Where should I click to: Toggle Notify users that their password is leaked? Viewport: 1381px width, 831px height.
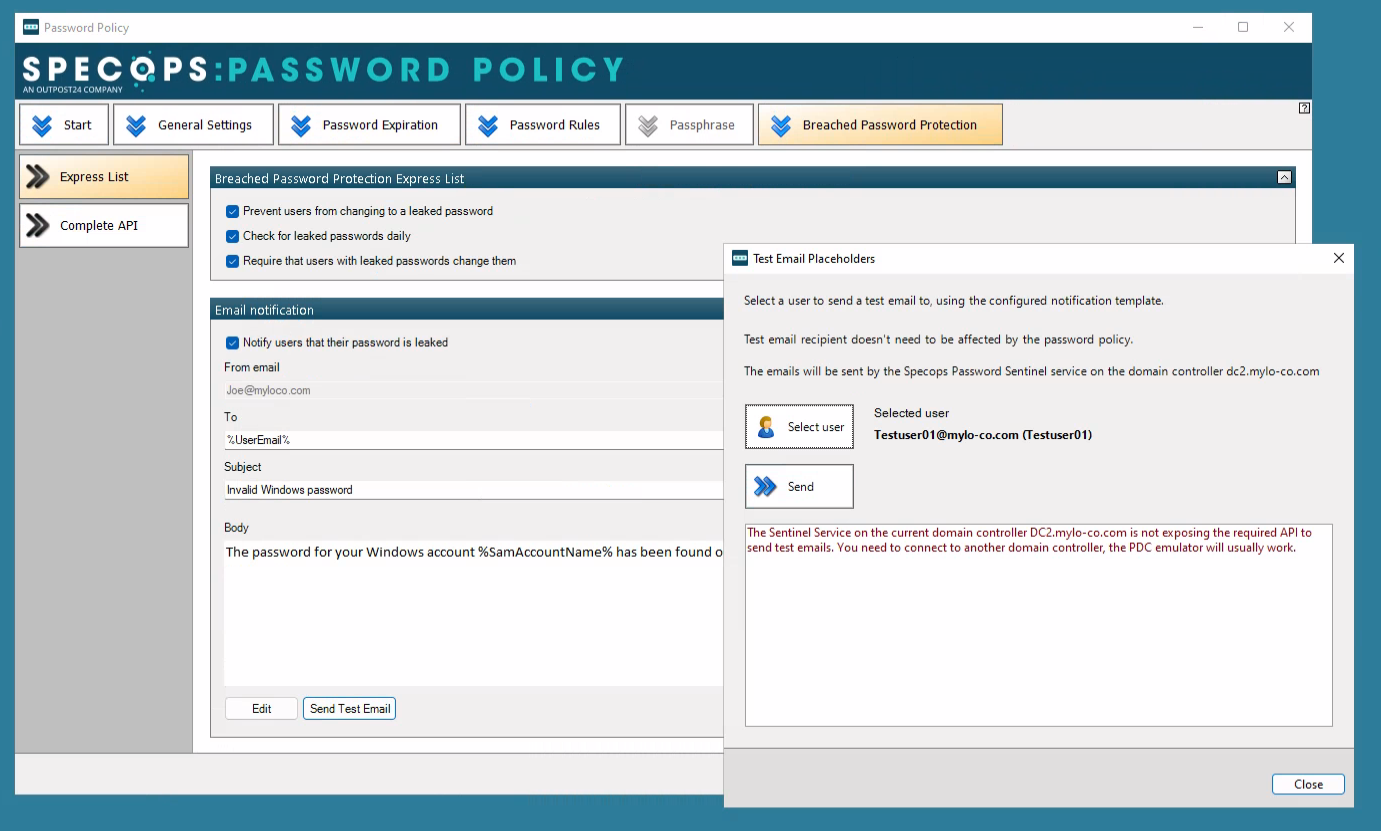tap(232, 342)
